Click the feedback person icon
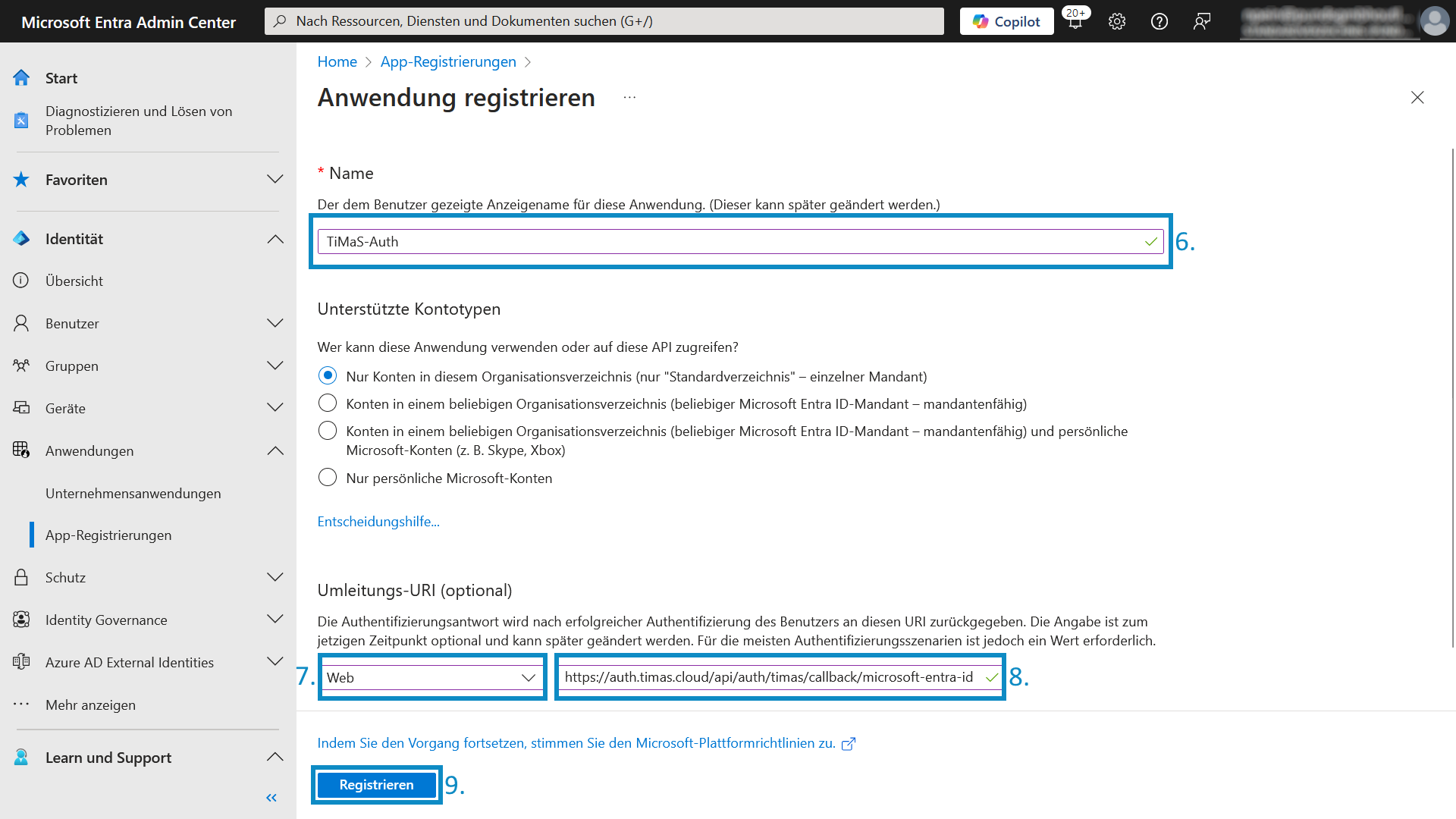Viewport: 1456px width, 819px height. pyautogui.click(x=1201, y=21)
